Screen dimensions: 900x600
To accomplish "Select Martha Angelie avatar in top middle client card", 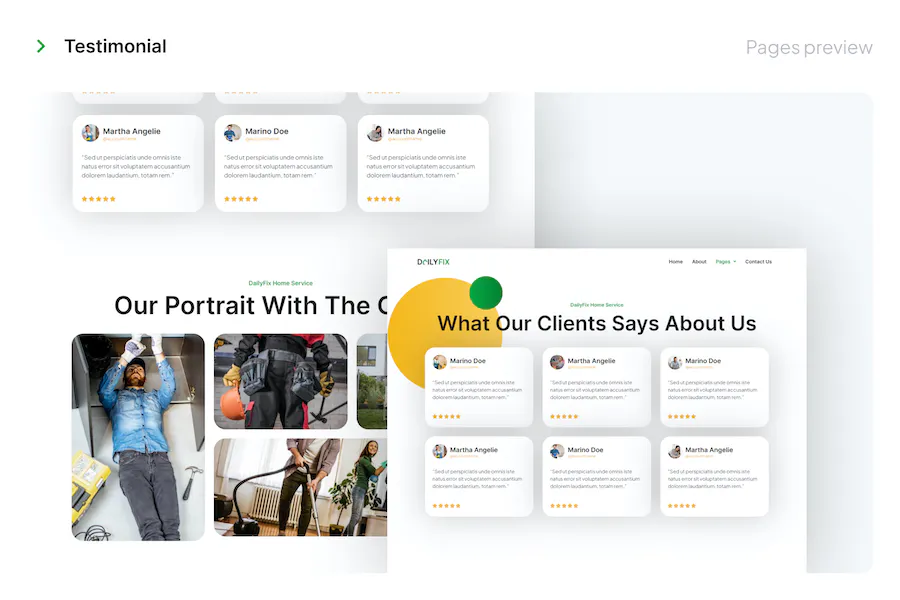I will point(557,362).
